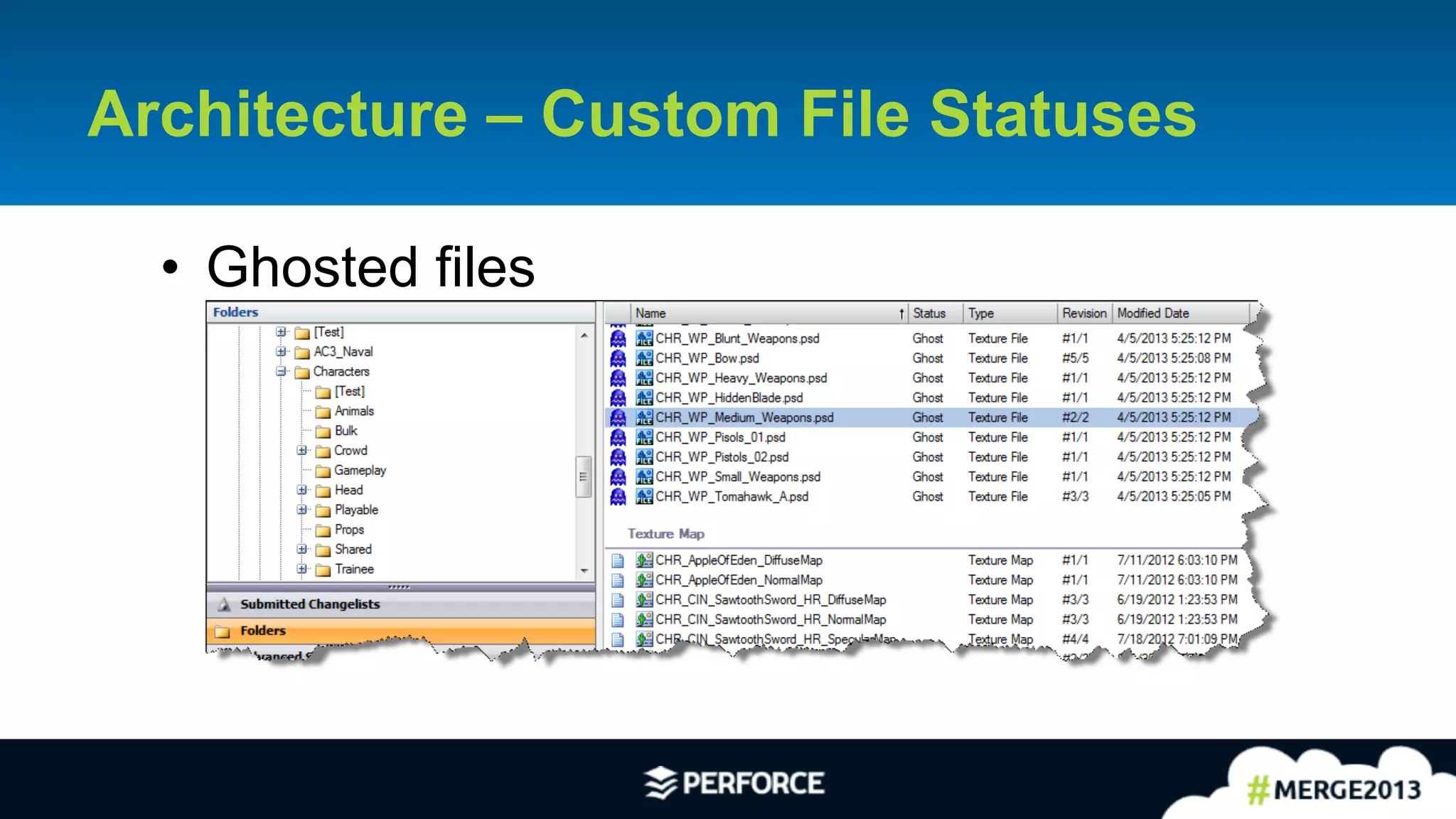Click the splitter grip below folder tree
Image resolution: width=1456 pixels, height=819 pixels.
[x=400, y=587]
